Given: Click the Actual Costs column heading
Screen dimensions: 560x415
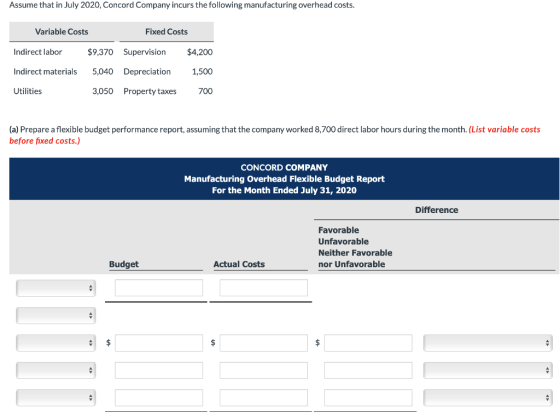Looking at the screenshot, I should click(239, 264).
